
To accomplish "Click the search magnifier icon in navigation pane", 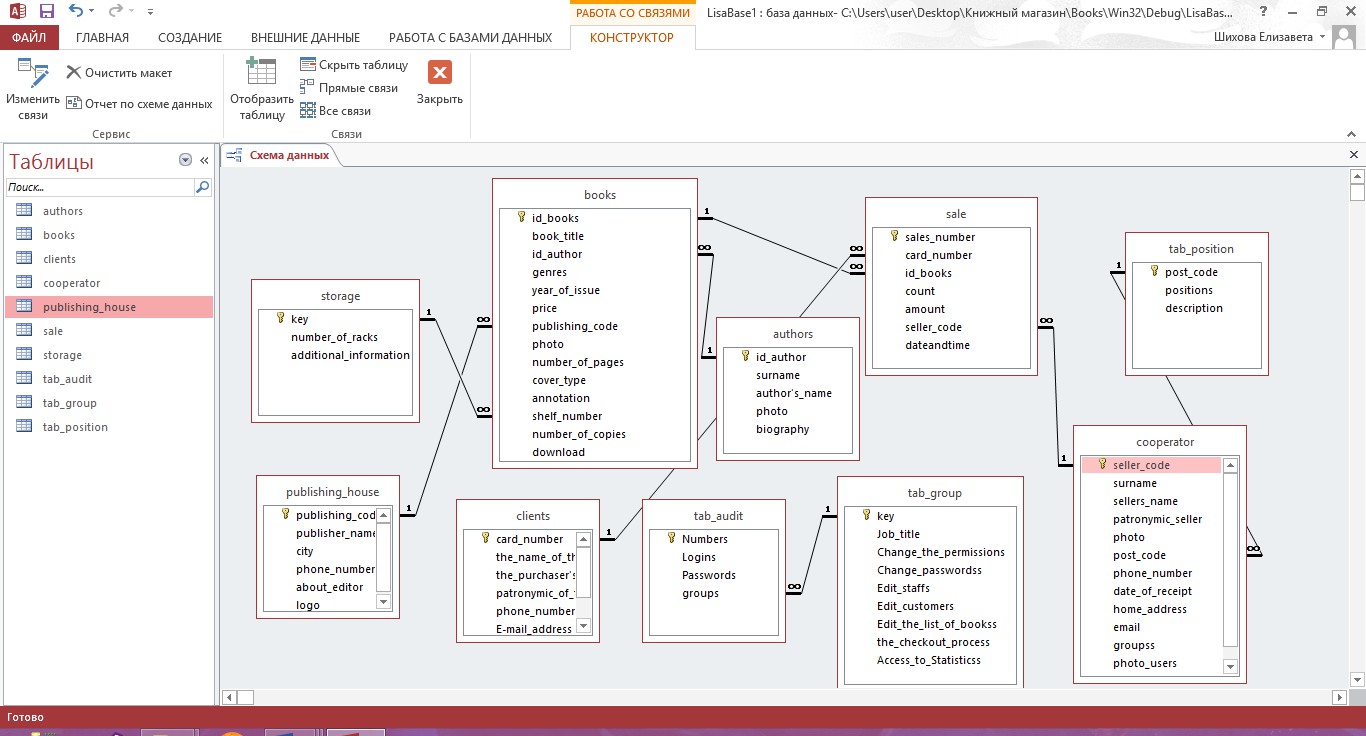I will [x=202, y=187].
